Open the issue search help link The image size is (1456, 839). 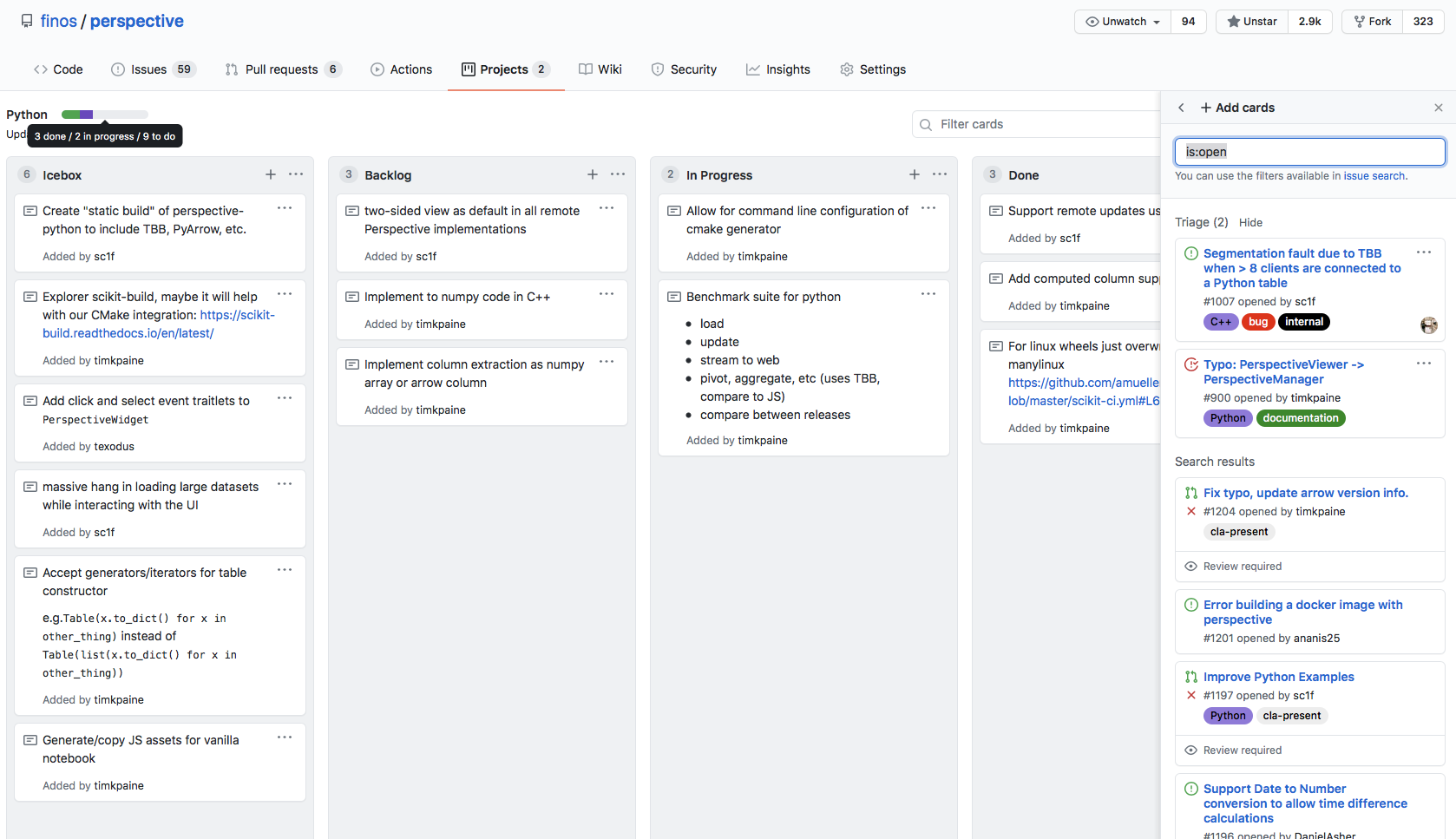pyautogui.click(x=1374, y=176)
